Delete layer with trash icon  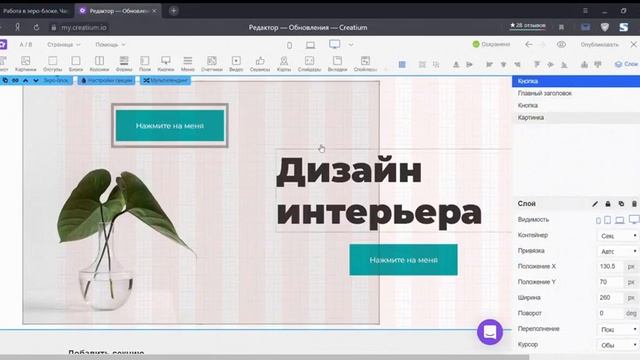click(634, 204)
